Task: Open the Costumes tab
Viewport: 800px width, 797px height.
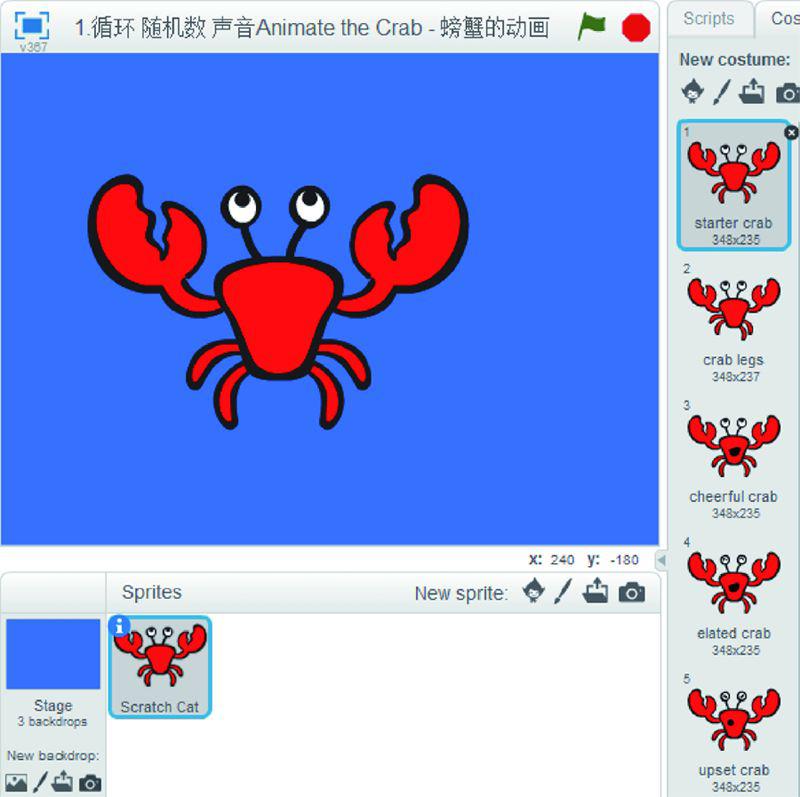Action: coord(779,18)
